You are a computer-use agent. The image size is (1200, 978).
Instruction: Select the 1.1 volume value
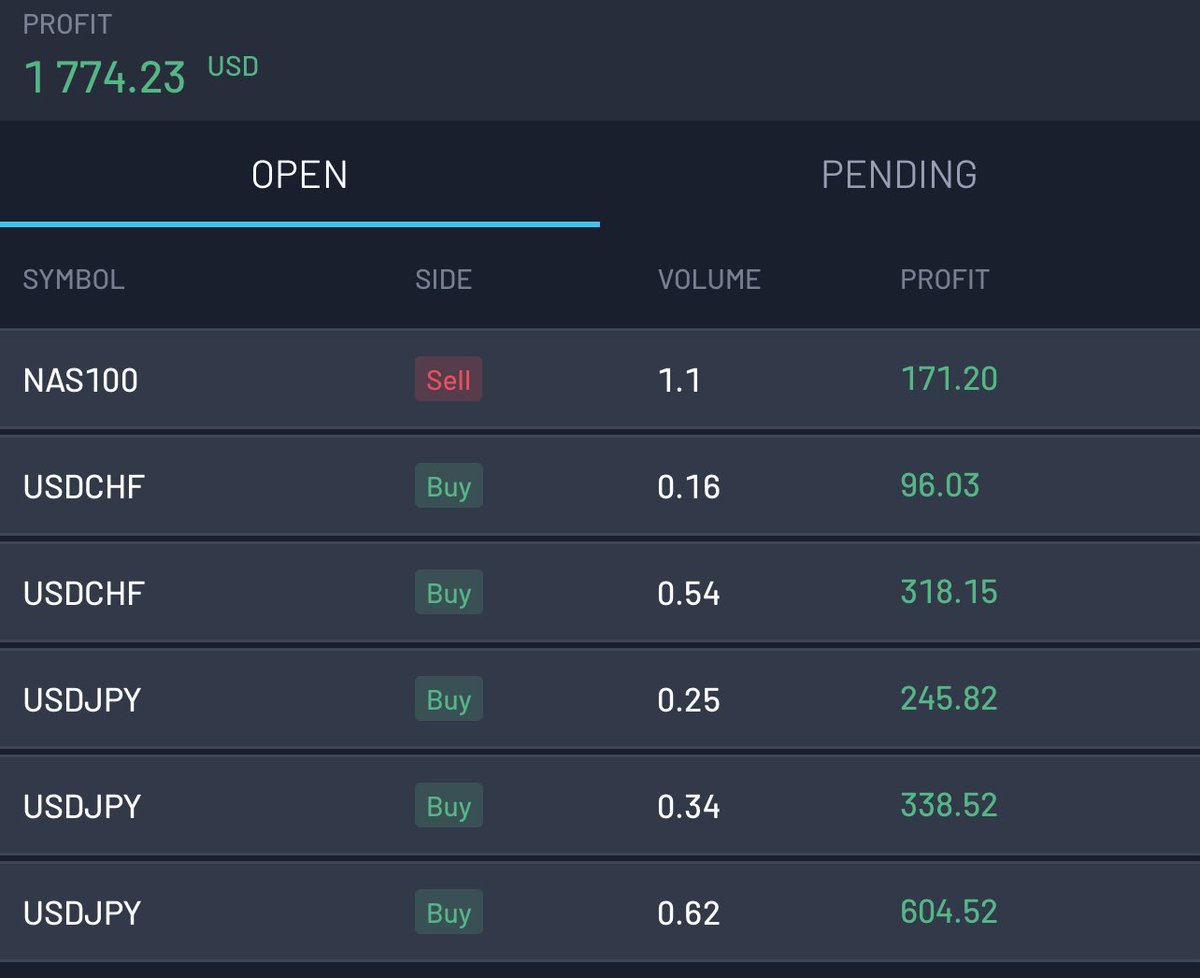click(x=679, y=380)
